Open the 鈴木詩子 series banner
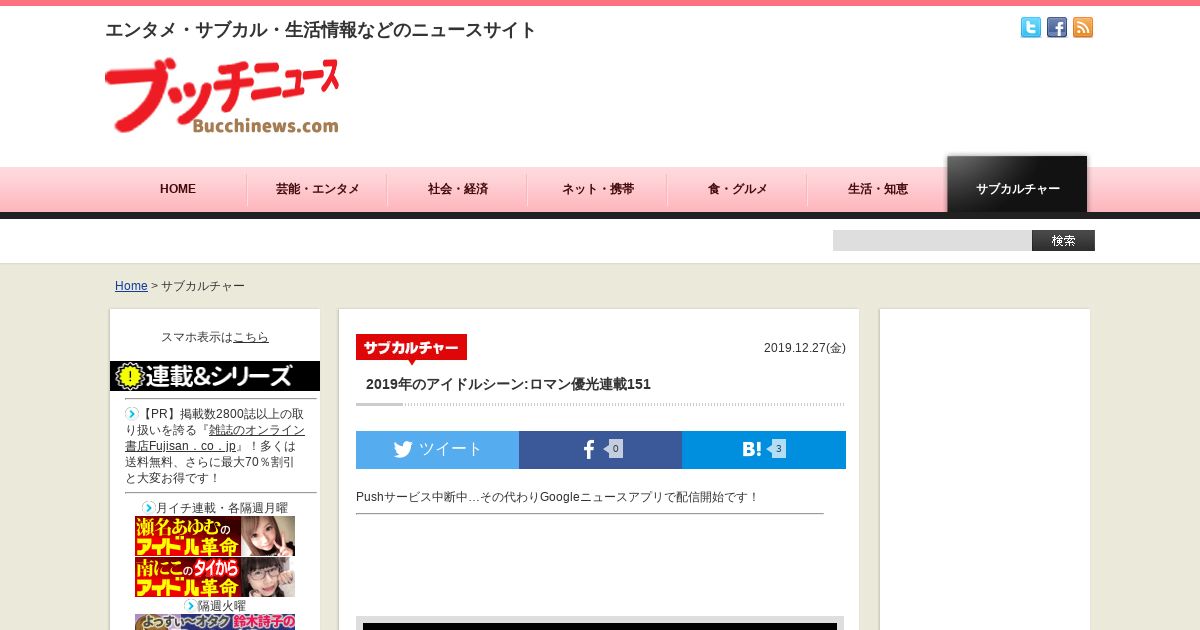The height and width of the screenshot is (630, 1200). [215, 622]
